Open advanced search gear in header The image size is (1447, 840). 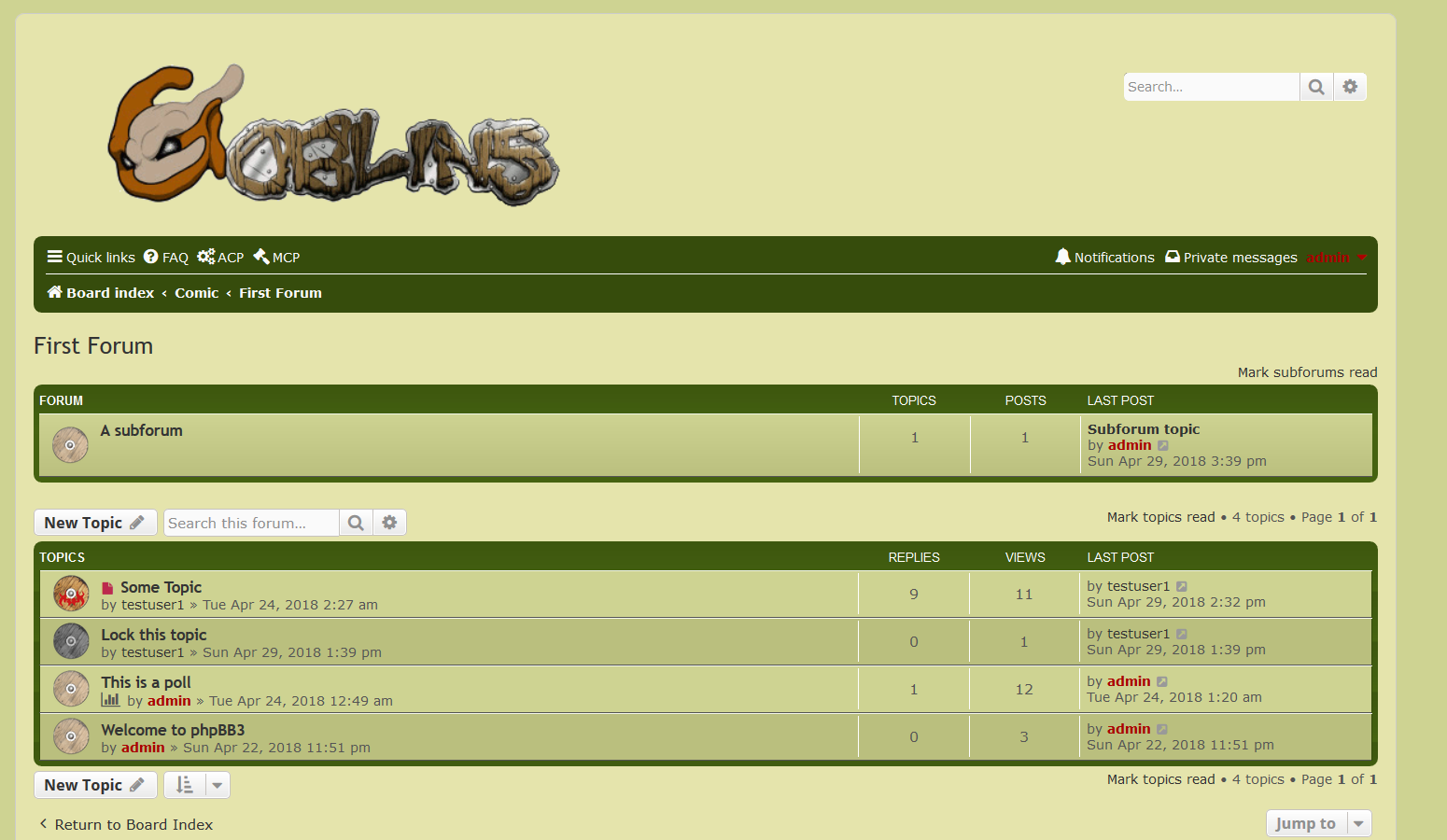1350,87
